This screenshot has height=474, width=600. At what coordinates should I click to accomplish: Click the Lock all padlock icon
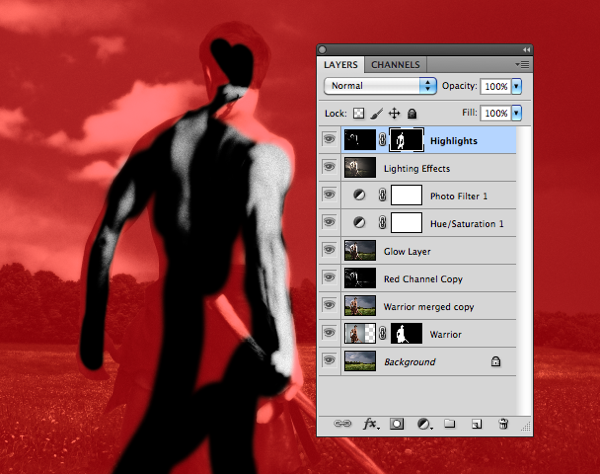click(x=412, y=114)
